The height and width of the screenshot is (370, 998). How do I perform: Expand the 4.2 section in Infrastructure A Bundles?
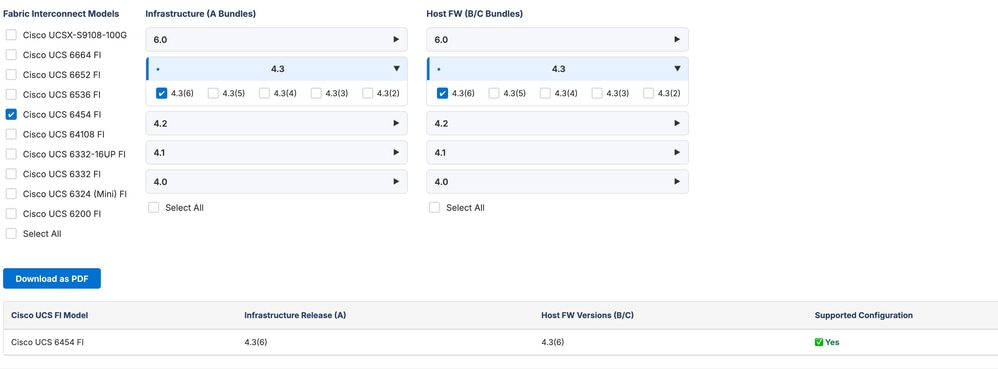pos(276,124)
